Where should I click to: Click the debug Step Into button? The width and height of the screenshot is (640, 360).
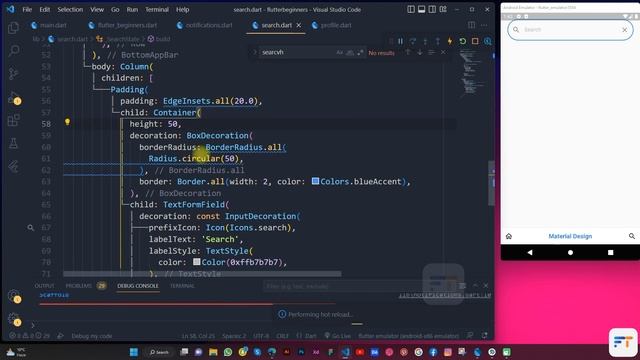tap(425, 41)
